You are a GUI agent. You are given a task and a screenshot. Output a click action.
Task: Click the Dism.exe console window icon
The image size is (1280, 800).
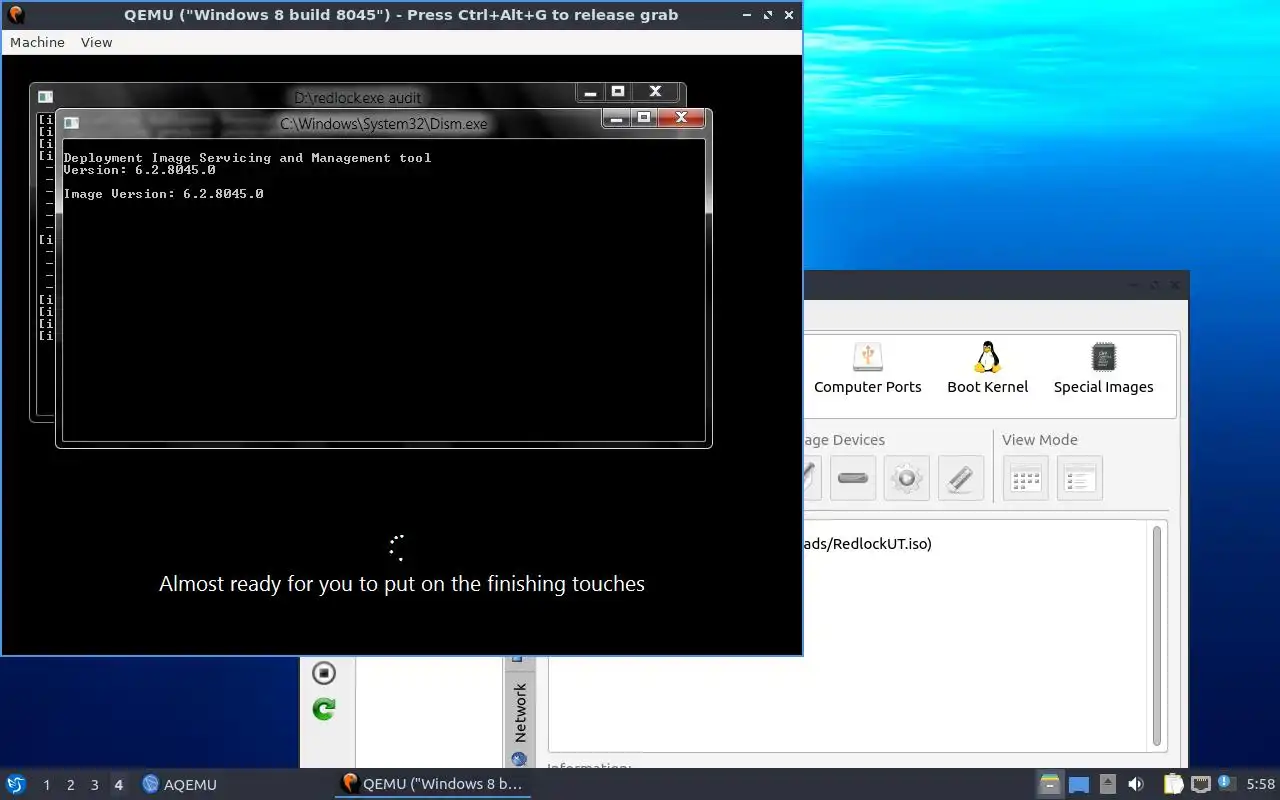pos(71,123)
